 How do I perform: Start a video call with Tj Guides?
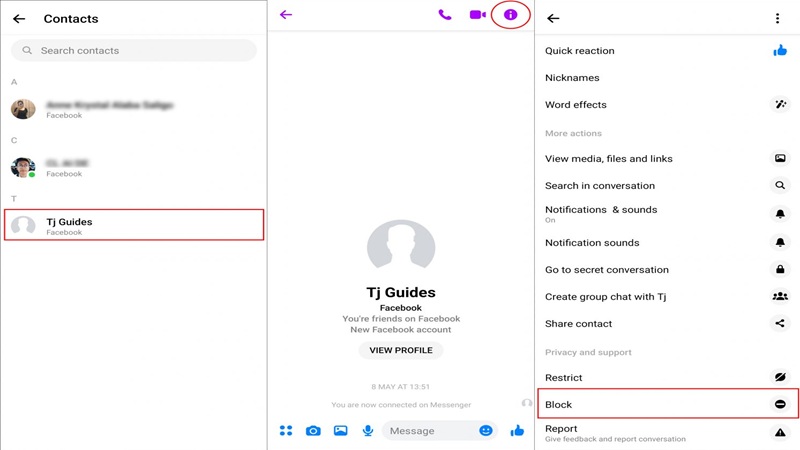[478, 14]
